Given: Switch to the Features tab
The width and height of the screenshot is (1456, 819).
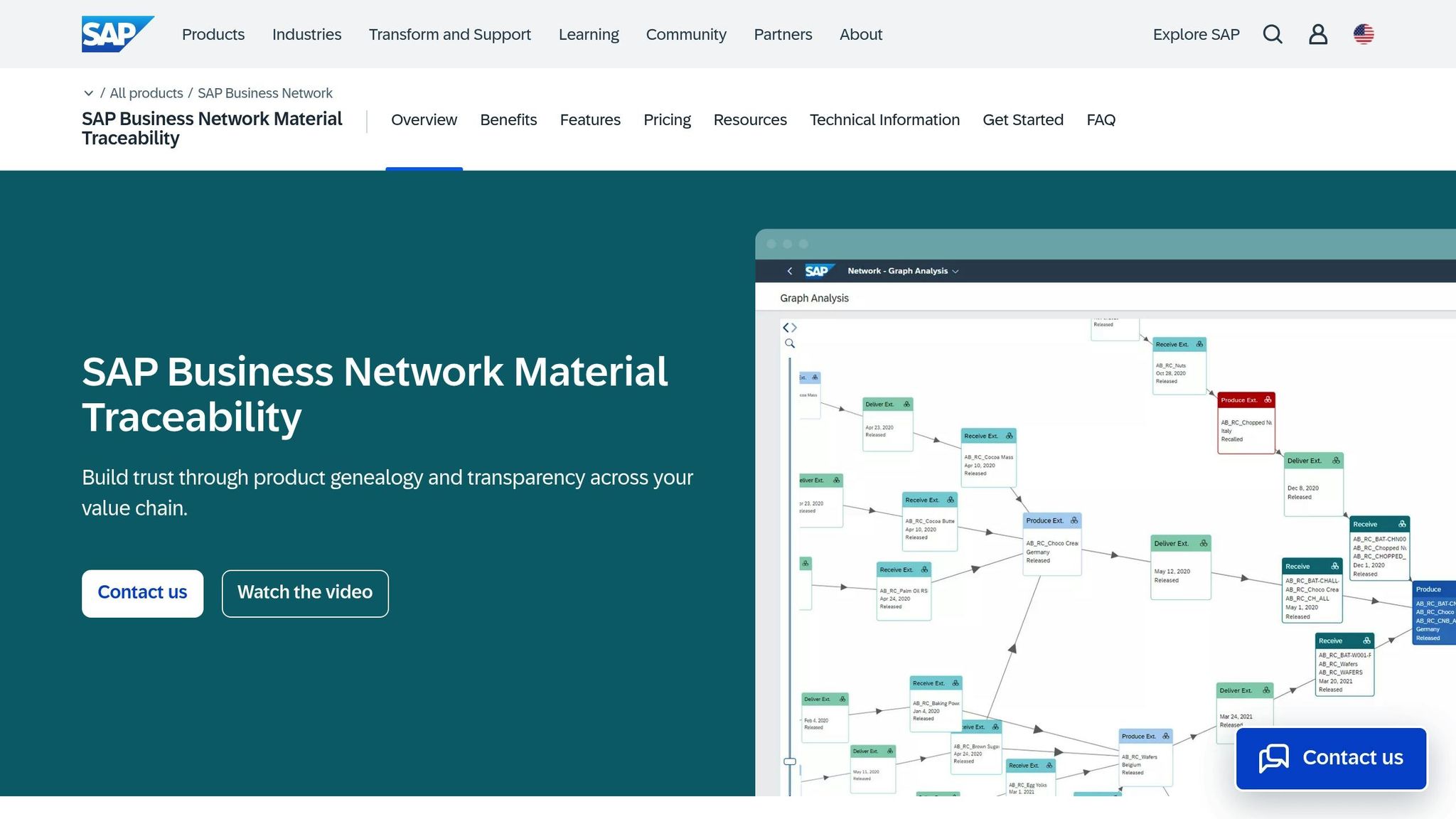Looking at the screenshot, I should [590, 119].
